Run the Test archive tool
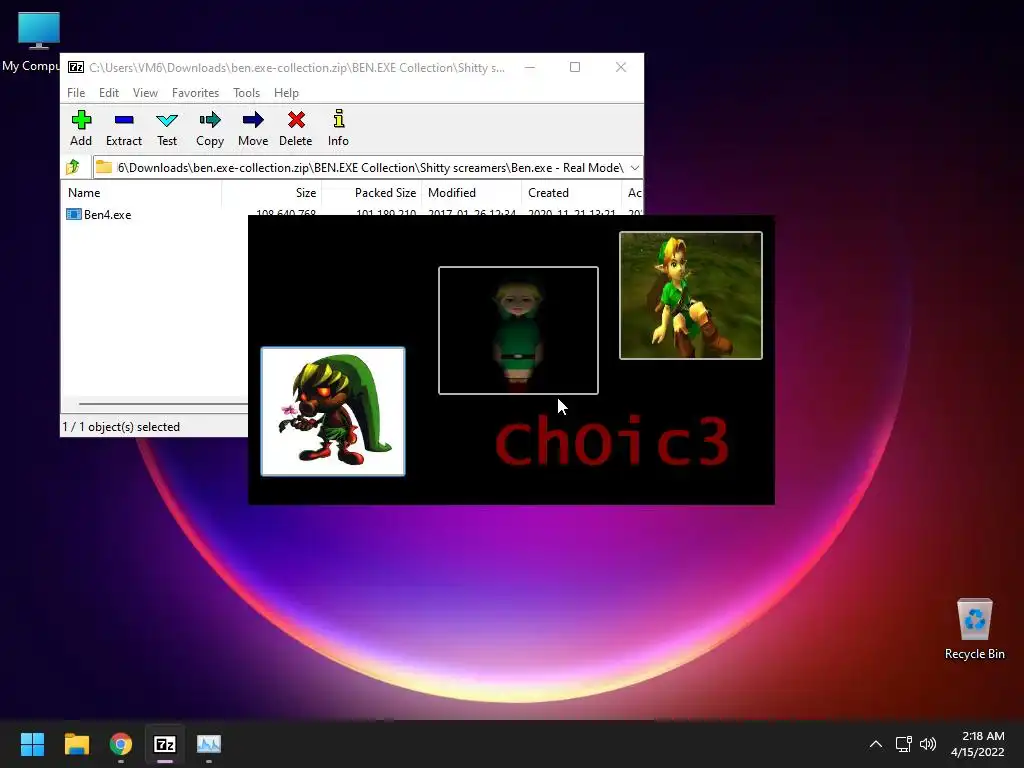The image size is (1024, 768). (167, 128)
